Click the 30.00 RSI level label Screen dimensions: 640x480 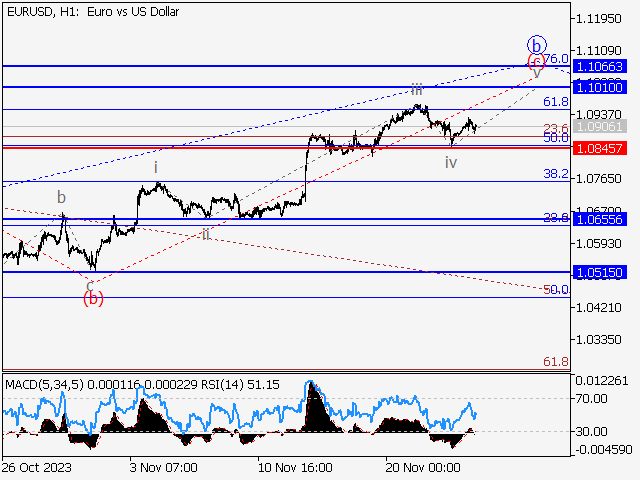(x=591, y=431)
